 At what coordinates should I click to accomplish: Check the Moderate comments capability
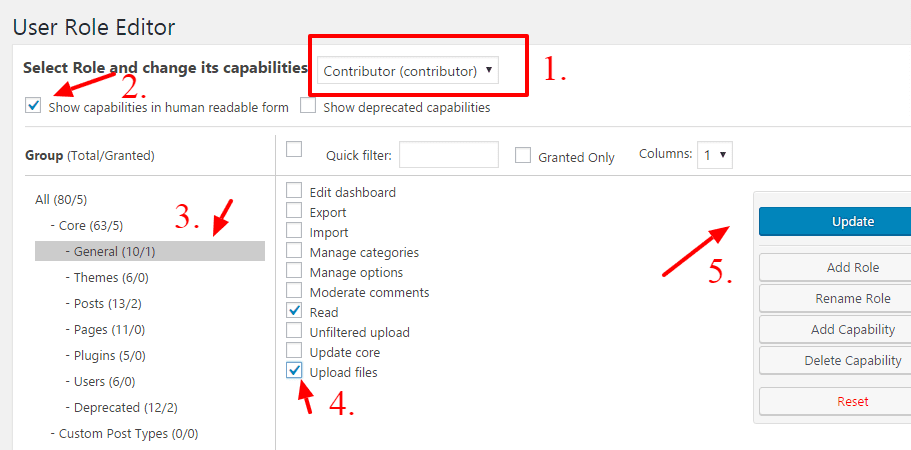(294, 290)
